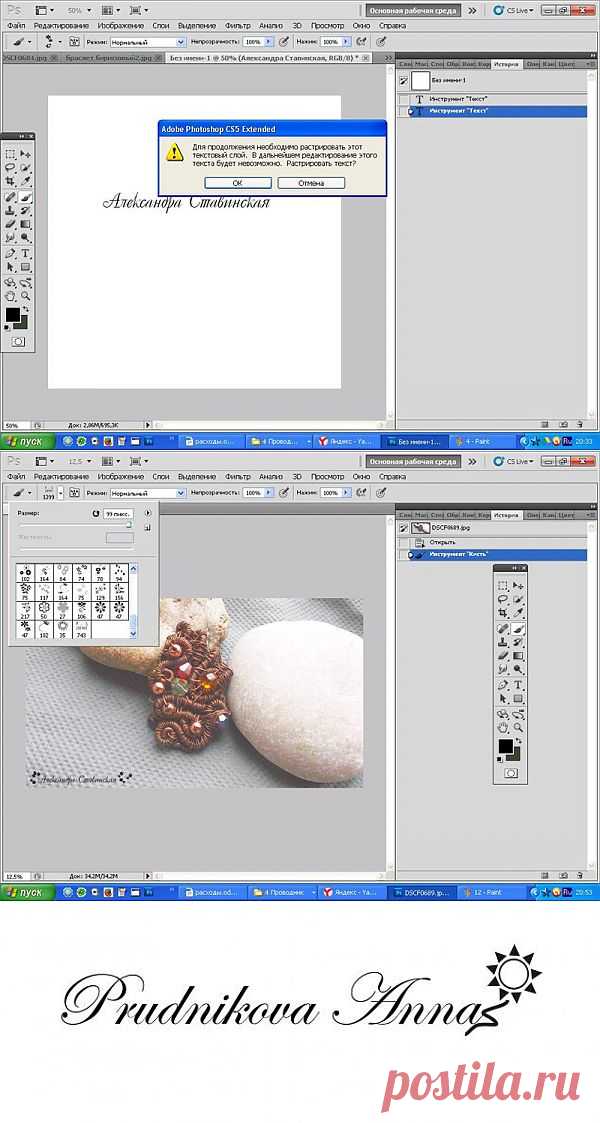
Task: Open the Выделение menu in the DSCF0689.jpg window
Action: (196, 476)
